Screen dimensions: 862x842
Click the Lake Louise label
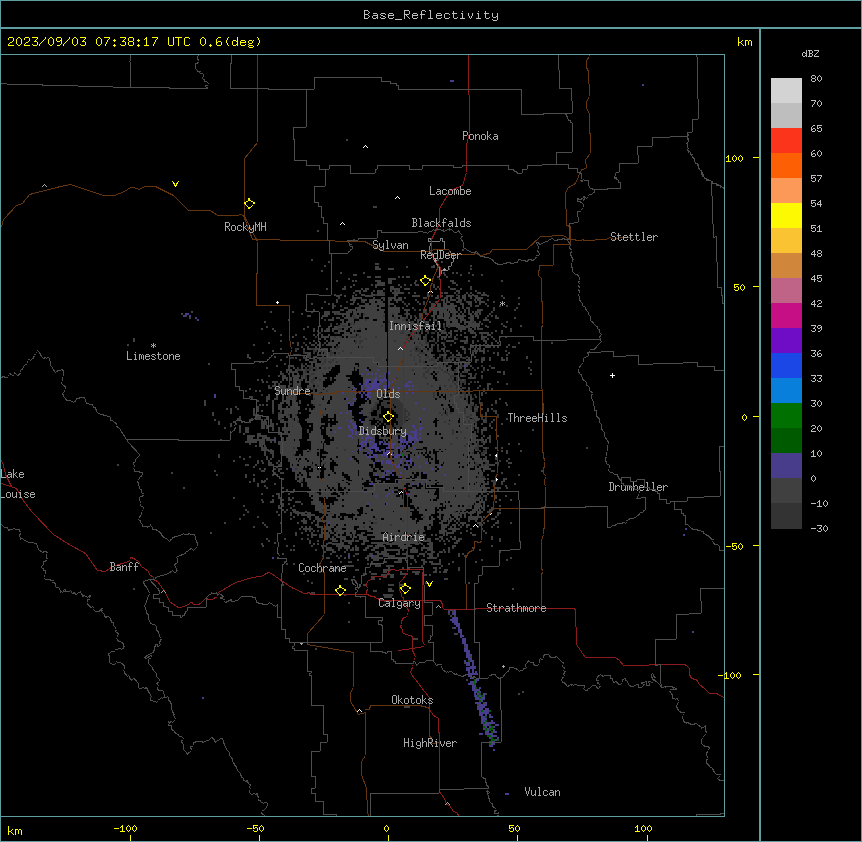[x=18, y=484]
